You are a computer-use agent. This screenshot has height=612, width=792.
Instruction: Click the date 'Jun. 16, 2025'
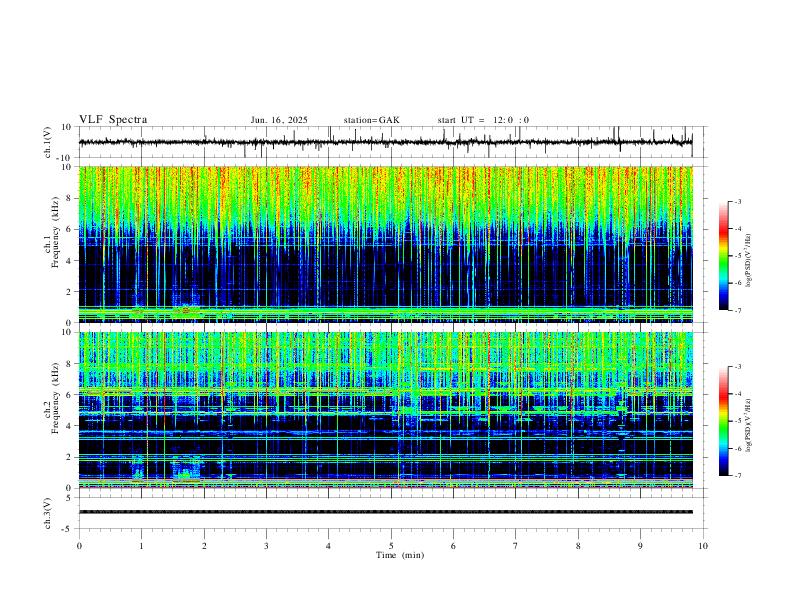tap(279, 120)
